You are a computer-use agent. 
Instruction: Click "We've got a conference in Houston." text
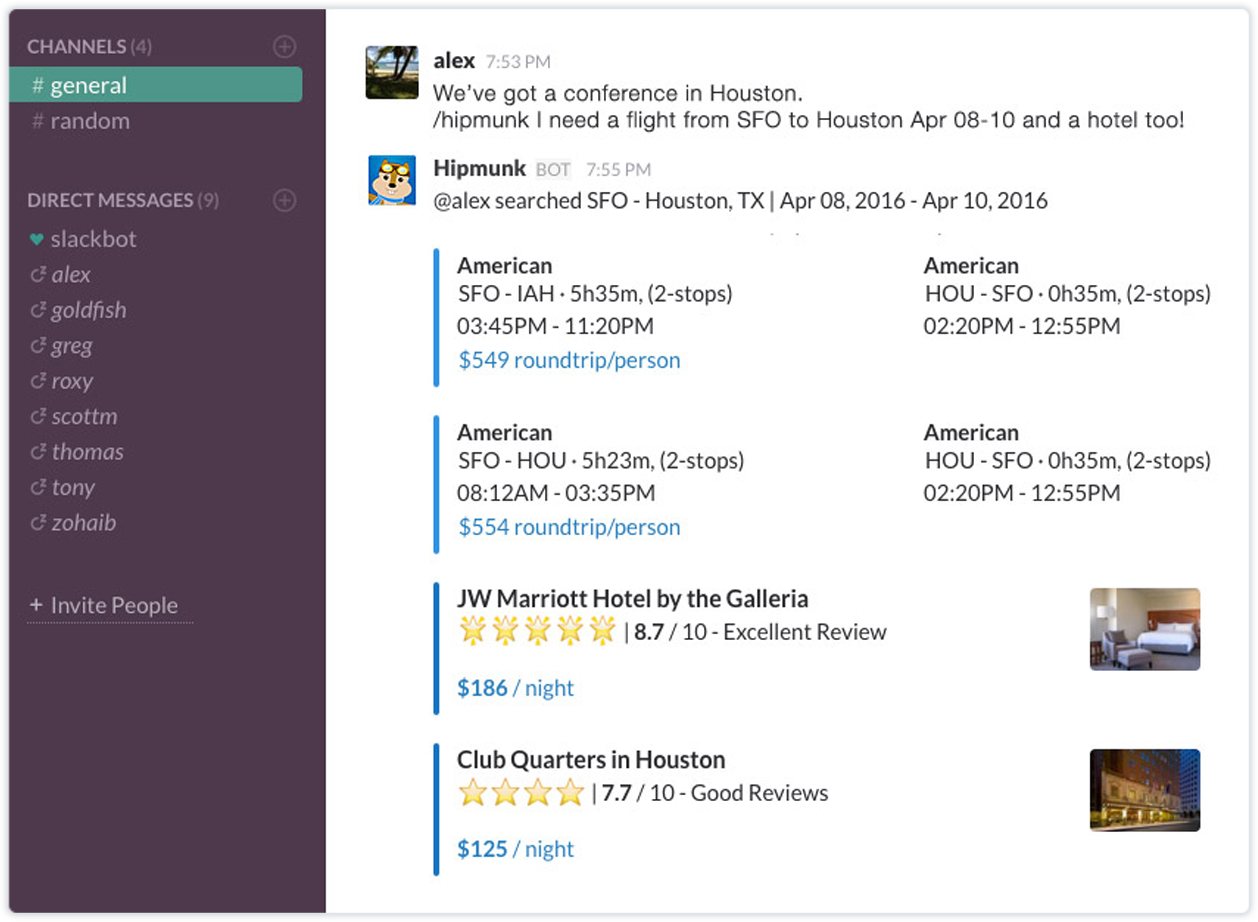pos(618,94)
